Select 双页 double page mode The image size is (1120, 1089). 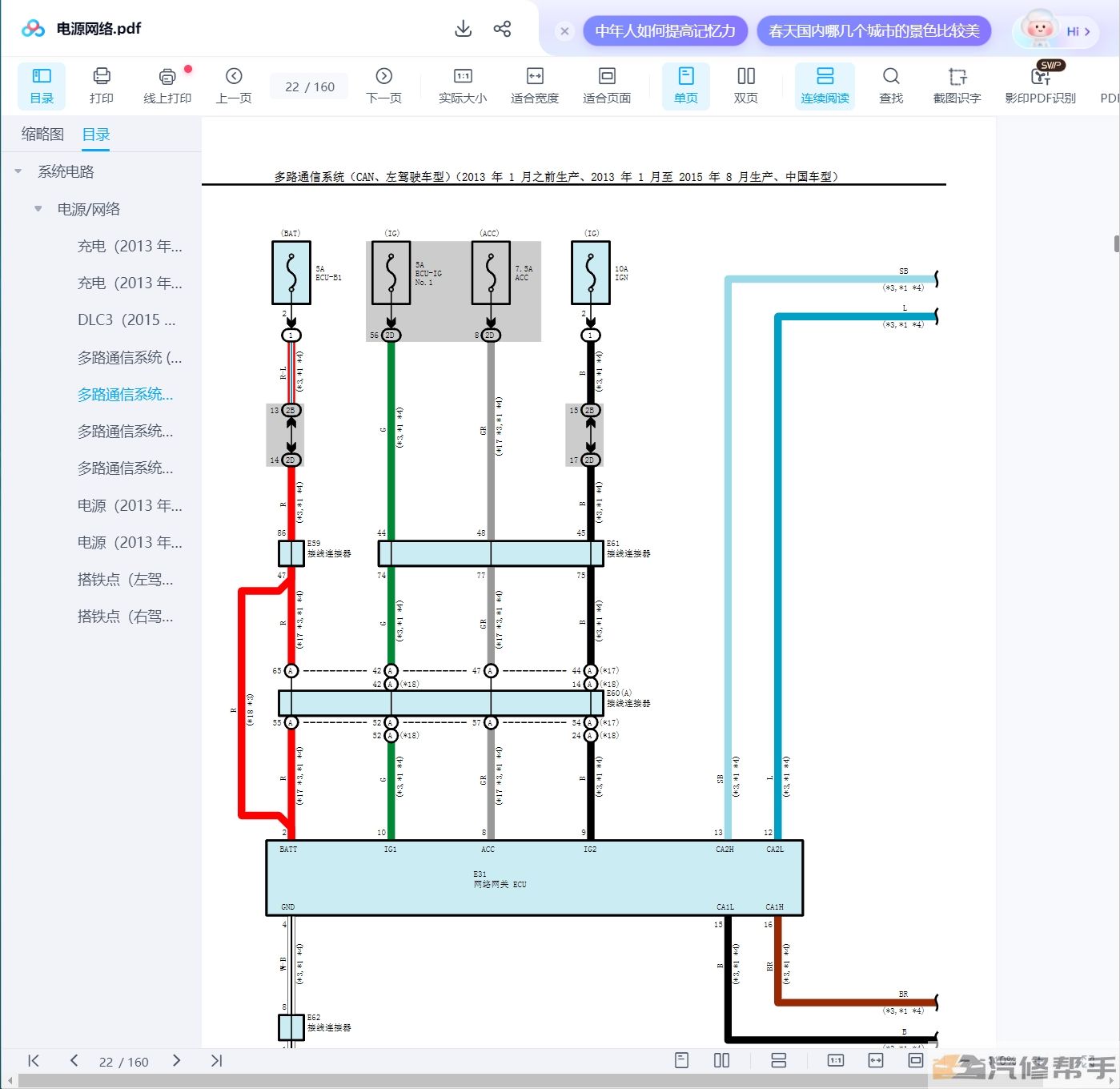746,86
